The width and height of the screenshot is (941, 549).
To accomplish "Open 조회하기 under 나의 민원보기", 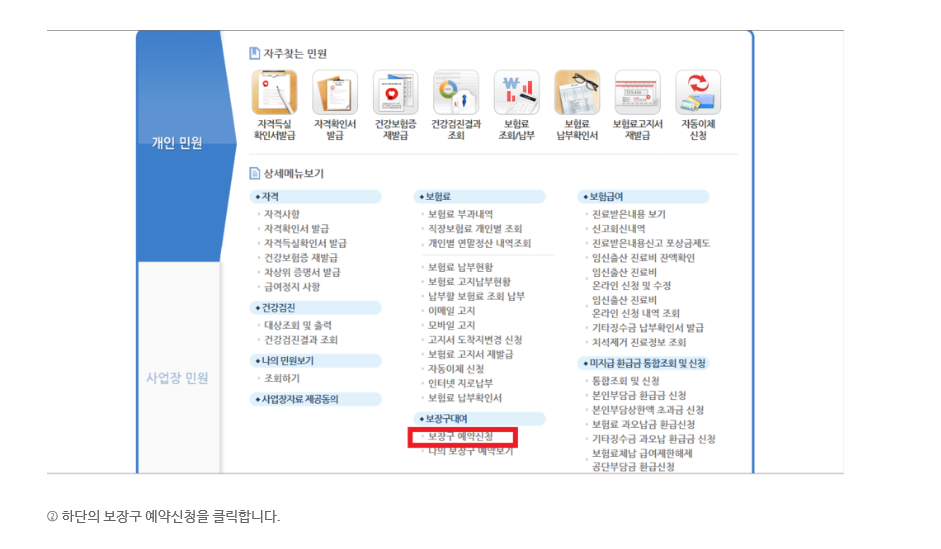I will click(x=281, y=379).
